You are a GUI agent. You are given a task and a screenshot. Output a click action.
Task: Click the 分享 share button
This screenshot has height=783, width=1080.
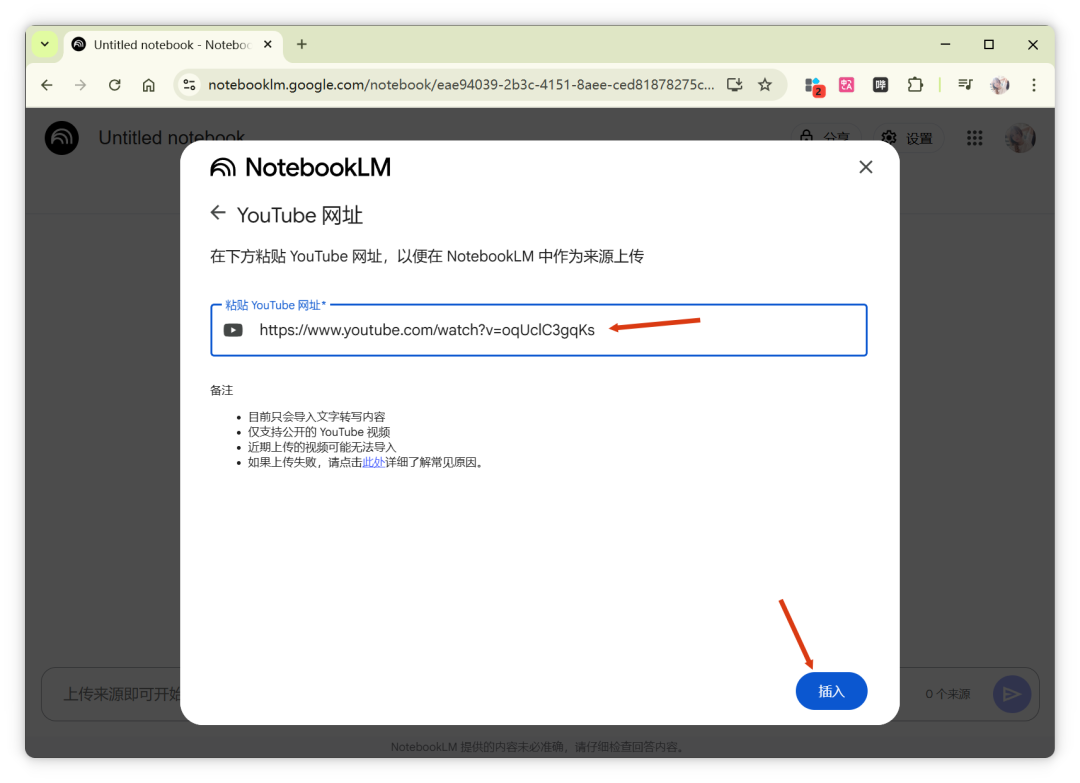pyautogui.click(x=825, y=138)
